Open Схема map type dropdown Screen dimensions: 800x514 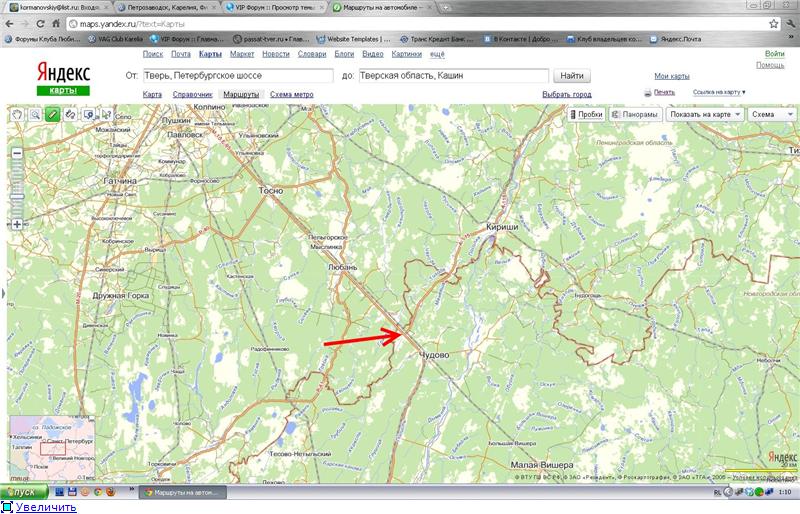tap(772, 114)
